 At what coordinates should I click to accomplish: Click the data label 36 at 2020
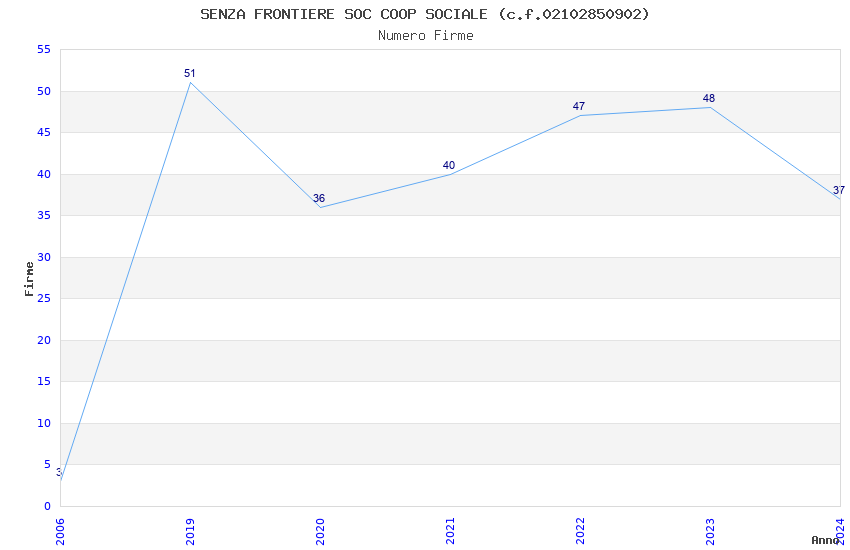coord(319,198)
